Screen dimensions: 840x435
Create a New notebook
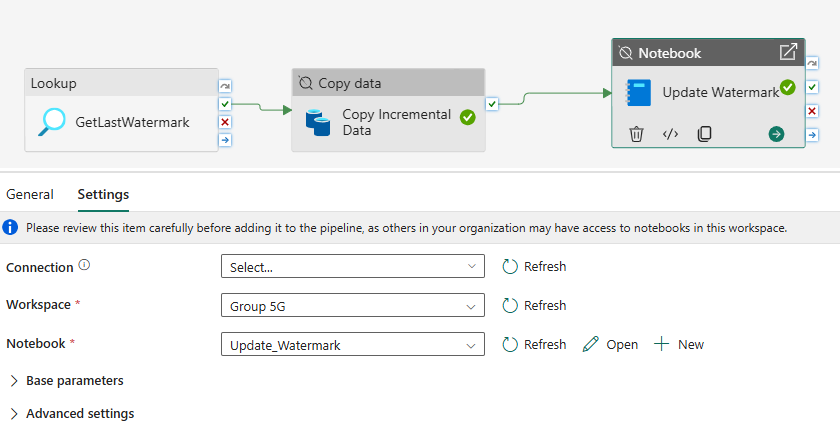(679, 344)
